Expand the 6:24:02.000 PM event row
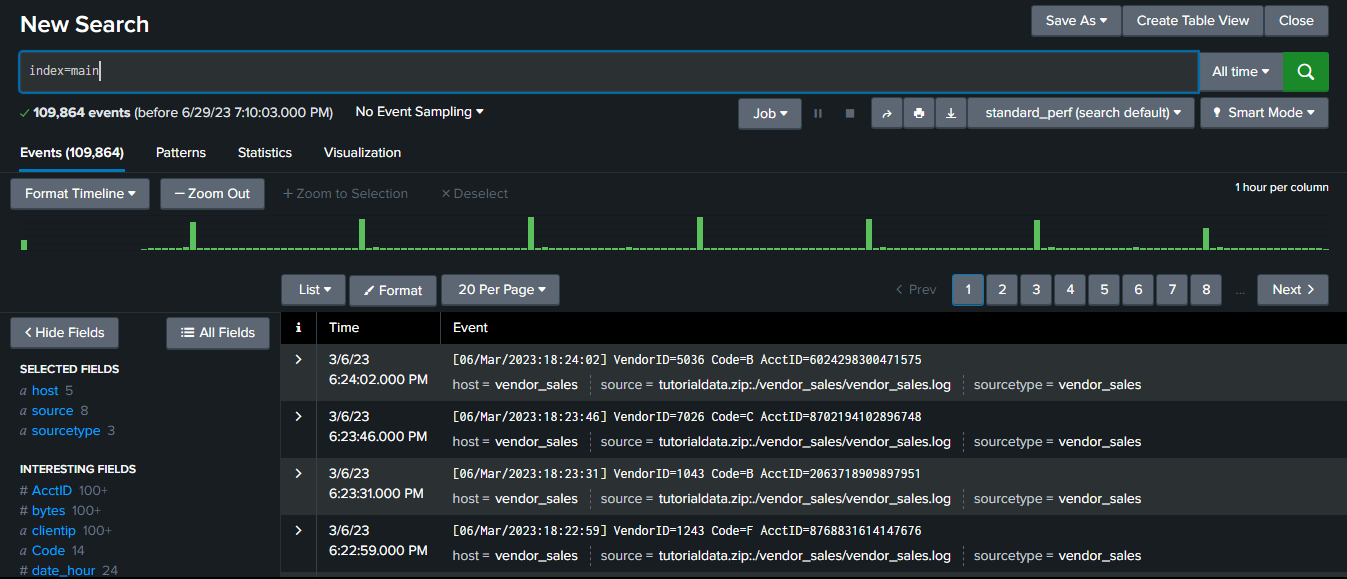1347x579 pixels. 298,359
